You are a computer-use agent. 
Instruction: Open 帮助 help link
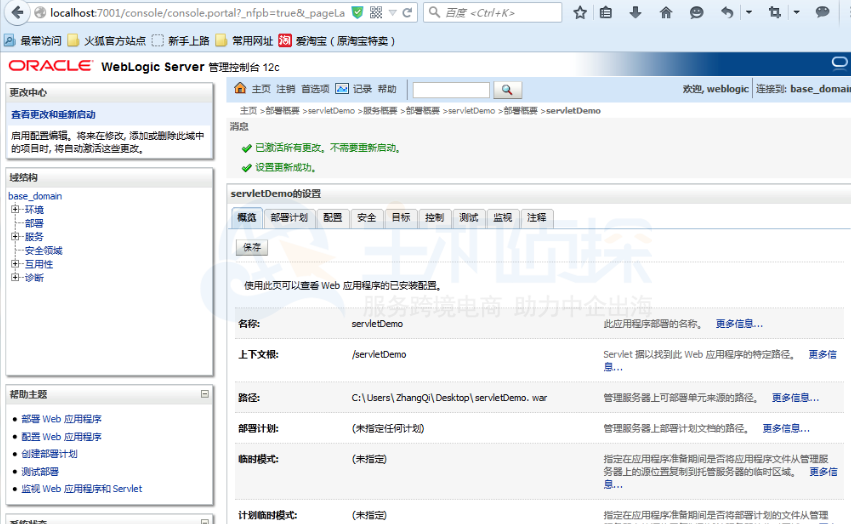pos(387,89)
